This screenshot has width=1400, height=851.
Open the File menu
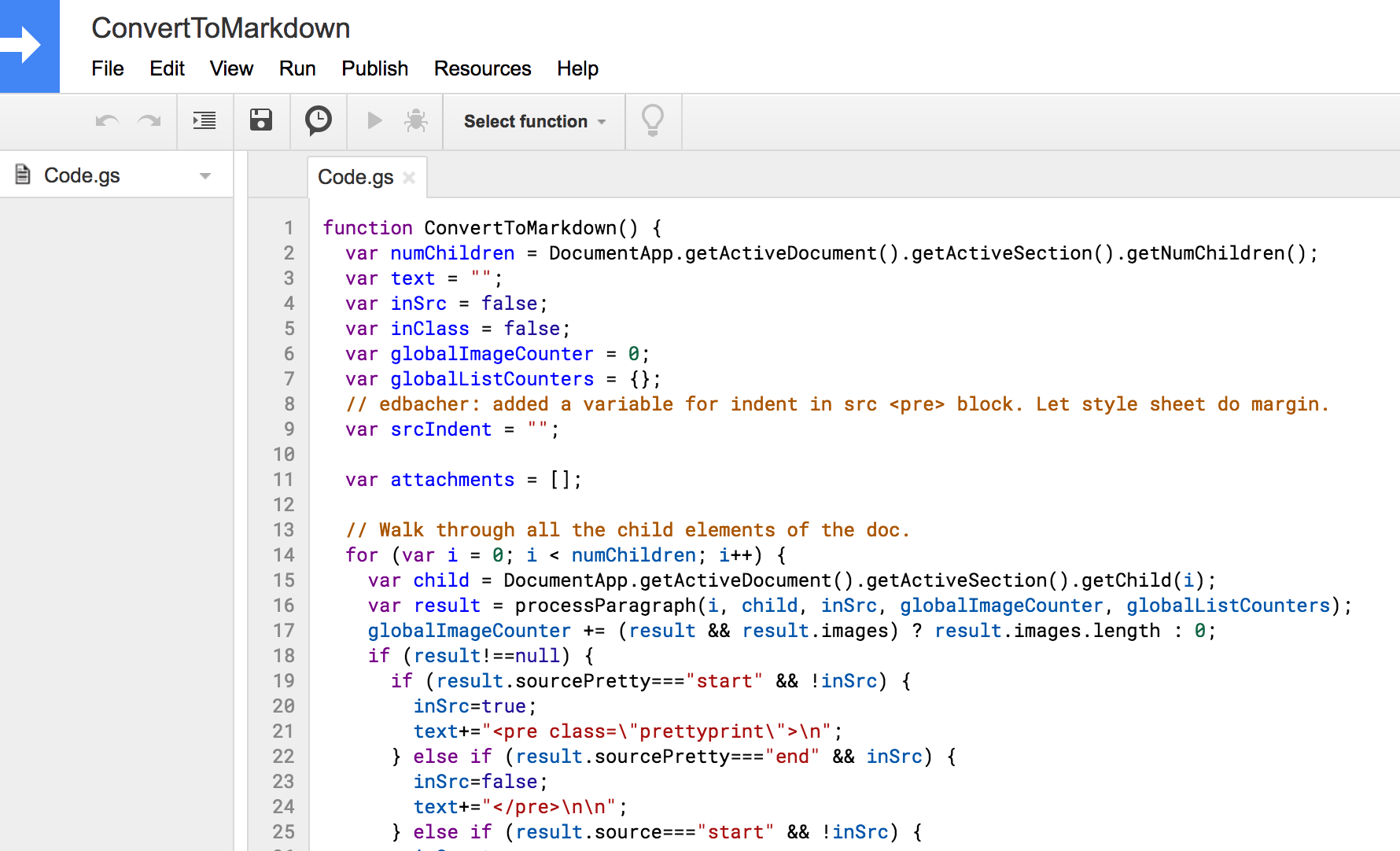pyautogui.click(x=108, y=68)
